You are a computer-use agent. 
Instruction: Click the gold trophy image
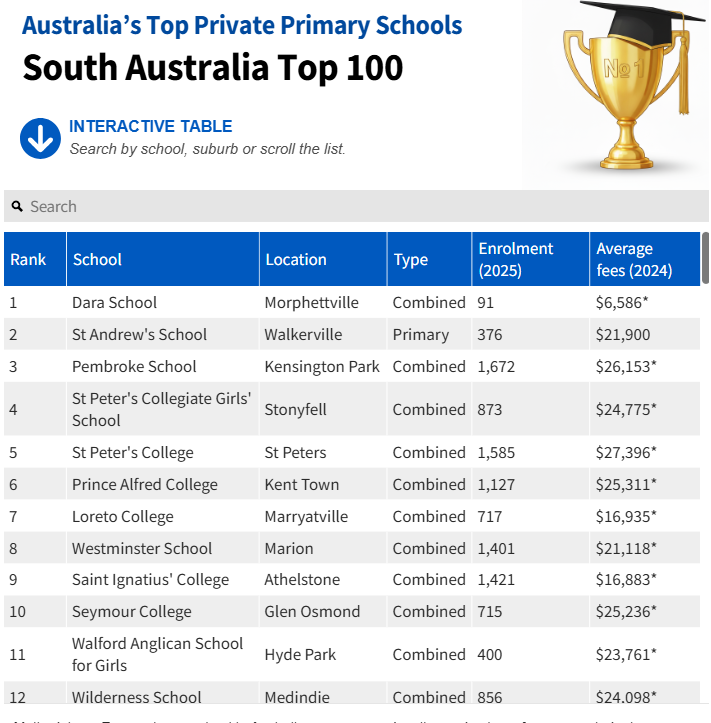pyautogui.click(x=634, y=85)
